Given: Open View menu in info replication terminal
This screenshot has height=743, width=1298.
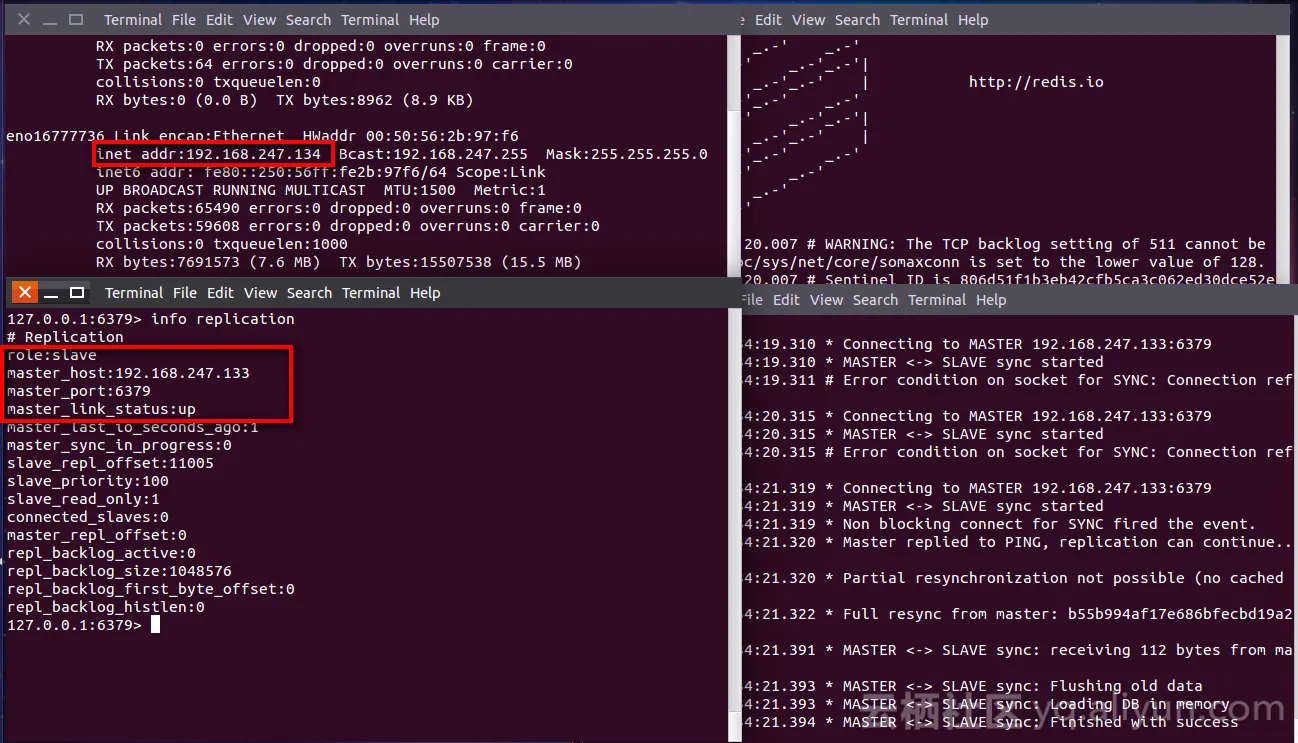Looking at the screenshot, I should coord(261,293).
